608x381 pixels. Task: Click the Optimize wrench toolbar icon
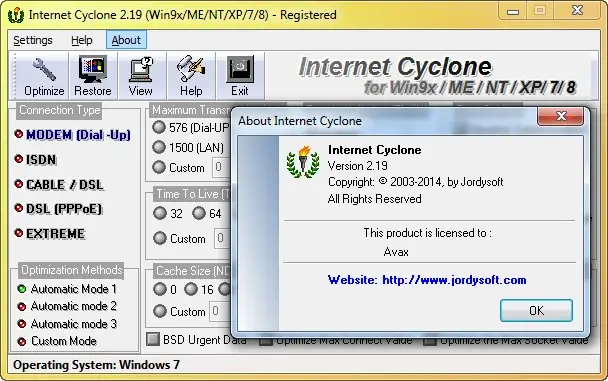44,76
